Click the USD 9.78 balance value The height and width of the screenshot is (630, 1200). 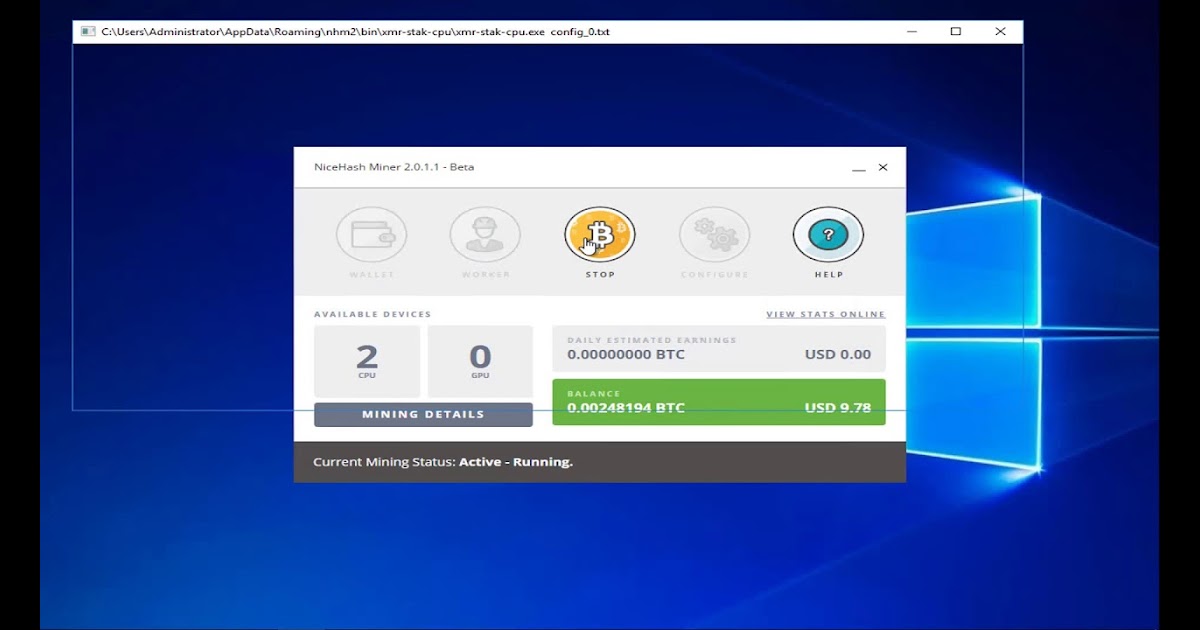[x=838, y=408]
